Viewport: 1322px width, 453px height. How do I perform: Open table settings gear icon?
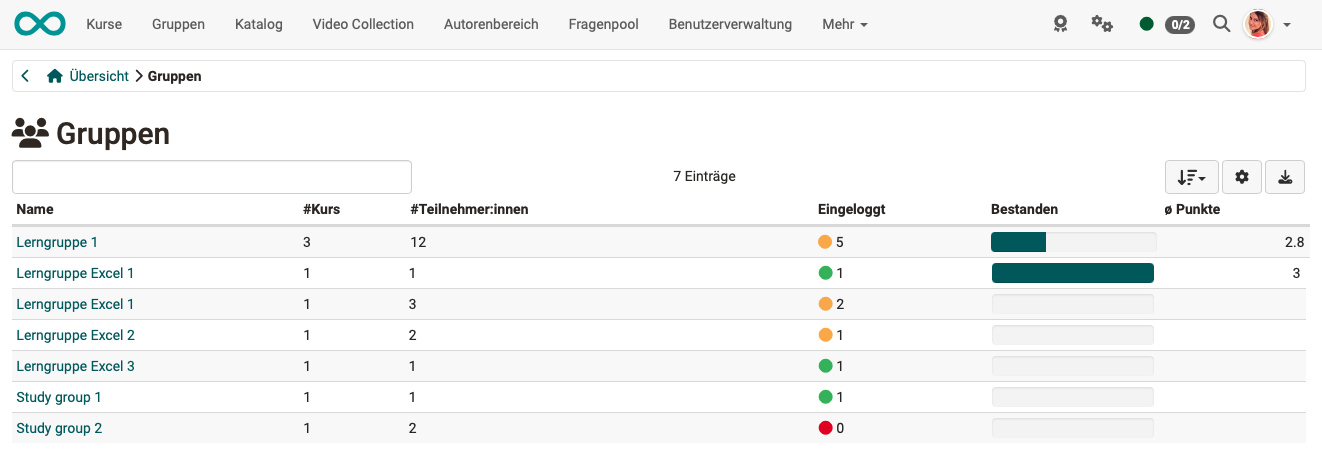1242,177
